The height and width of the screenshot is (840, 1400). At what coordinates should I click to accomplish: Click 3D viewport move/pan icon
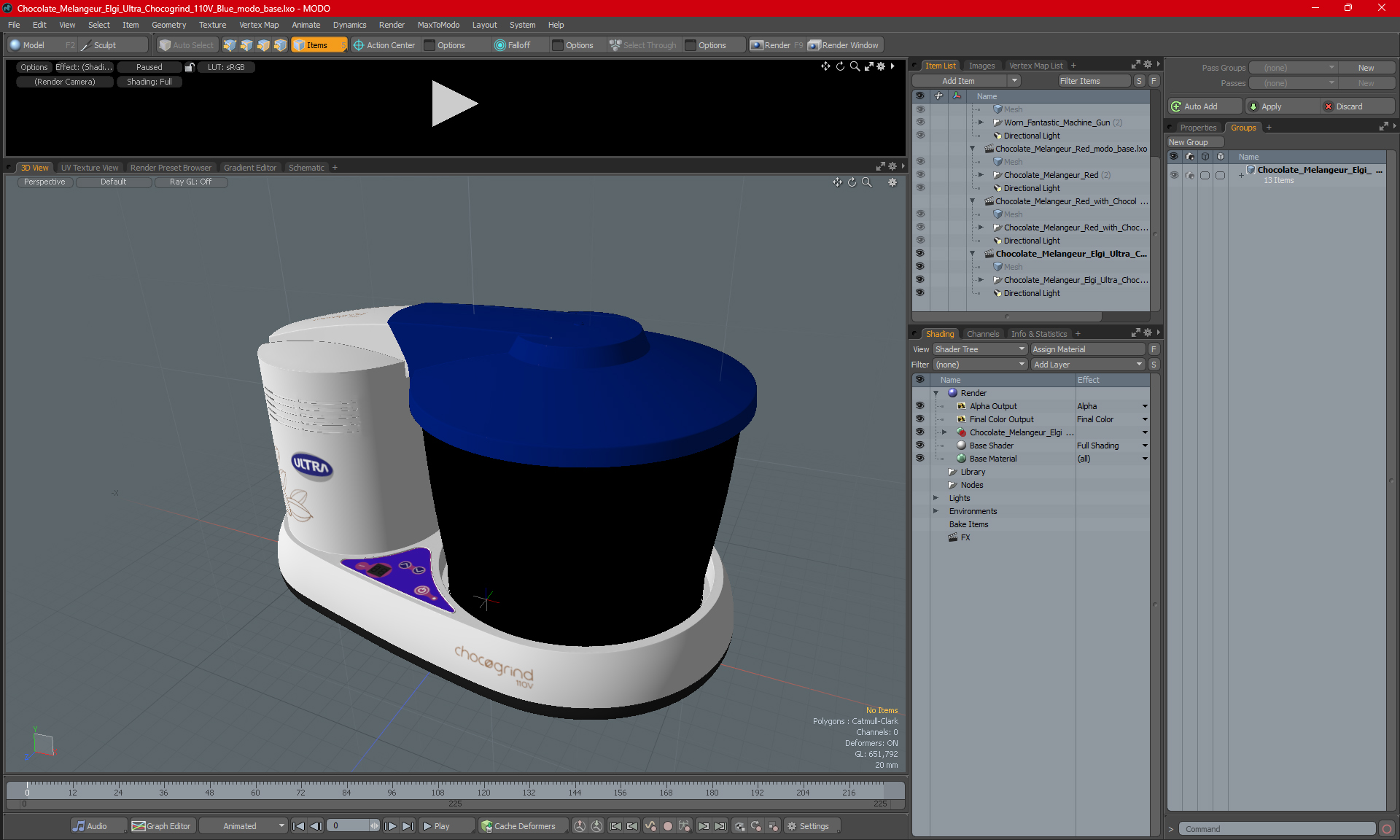point(837,182)
